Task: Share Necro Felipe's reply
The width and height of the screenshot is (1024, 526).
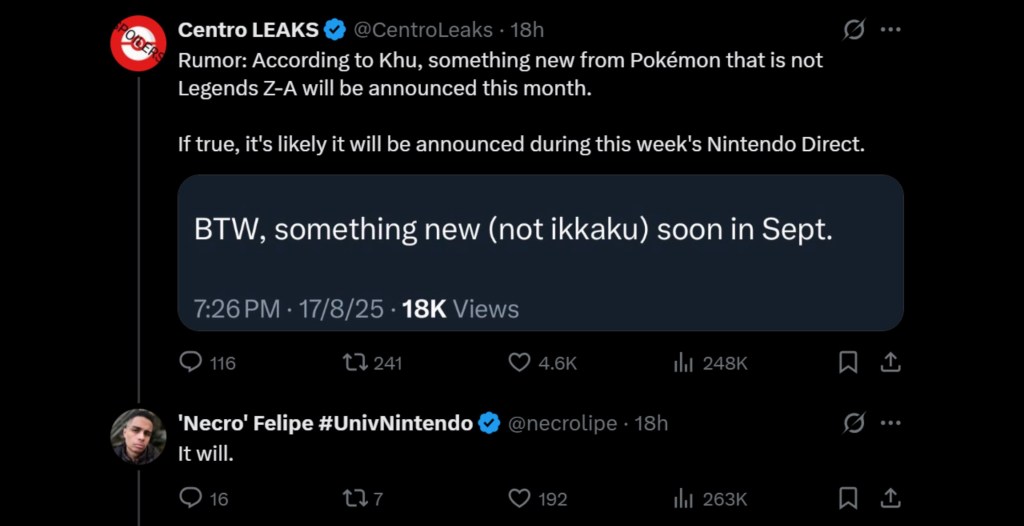Action: (890, 497)
